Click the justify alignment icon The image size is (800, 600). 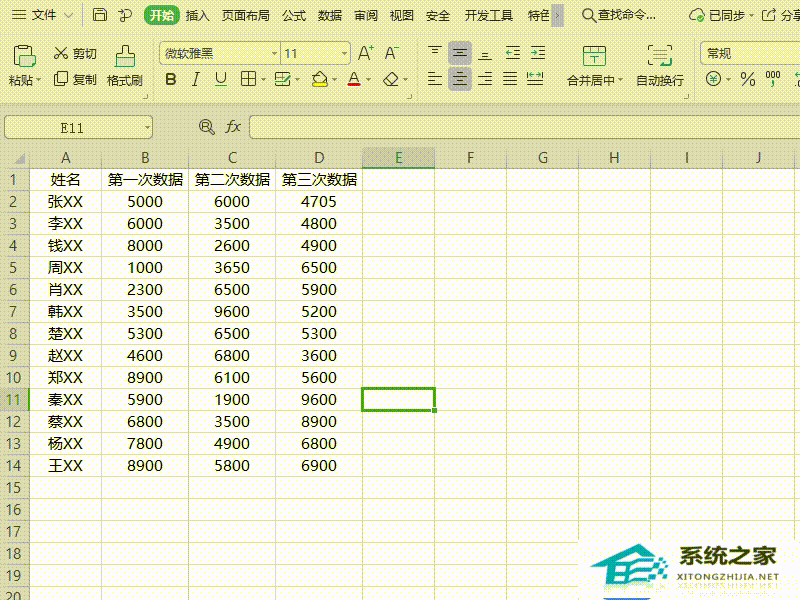point(510,79)
